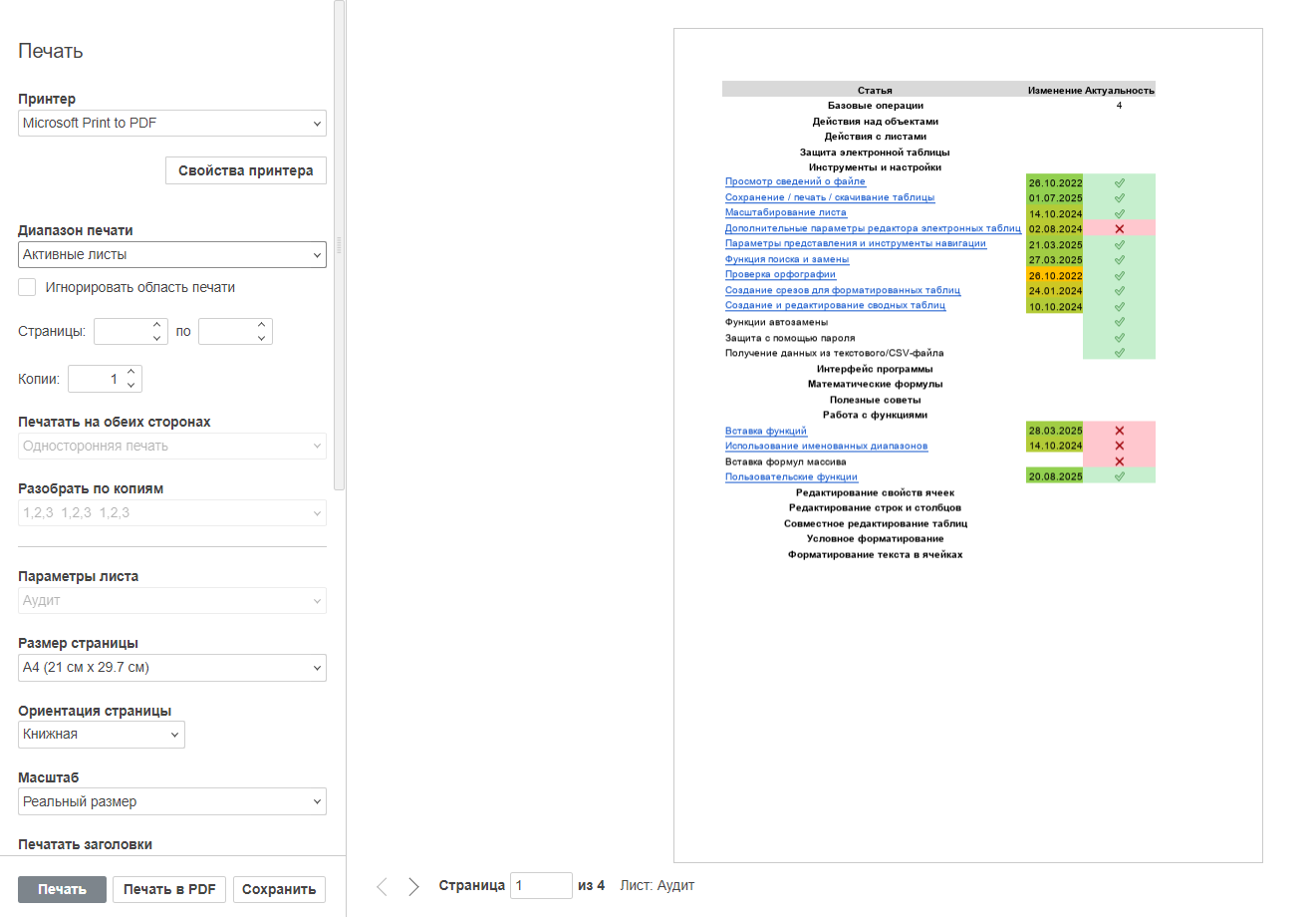The height and width of the screenshot is (917, 1316).
Task: Click the Печать в PDF button
Action: tap(169, 889)
